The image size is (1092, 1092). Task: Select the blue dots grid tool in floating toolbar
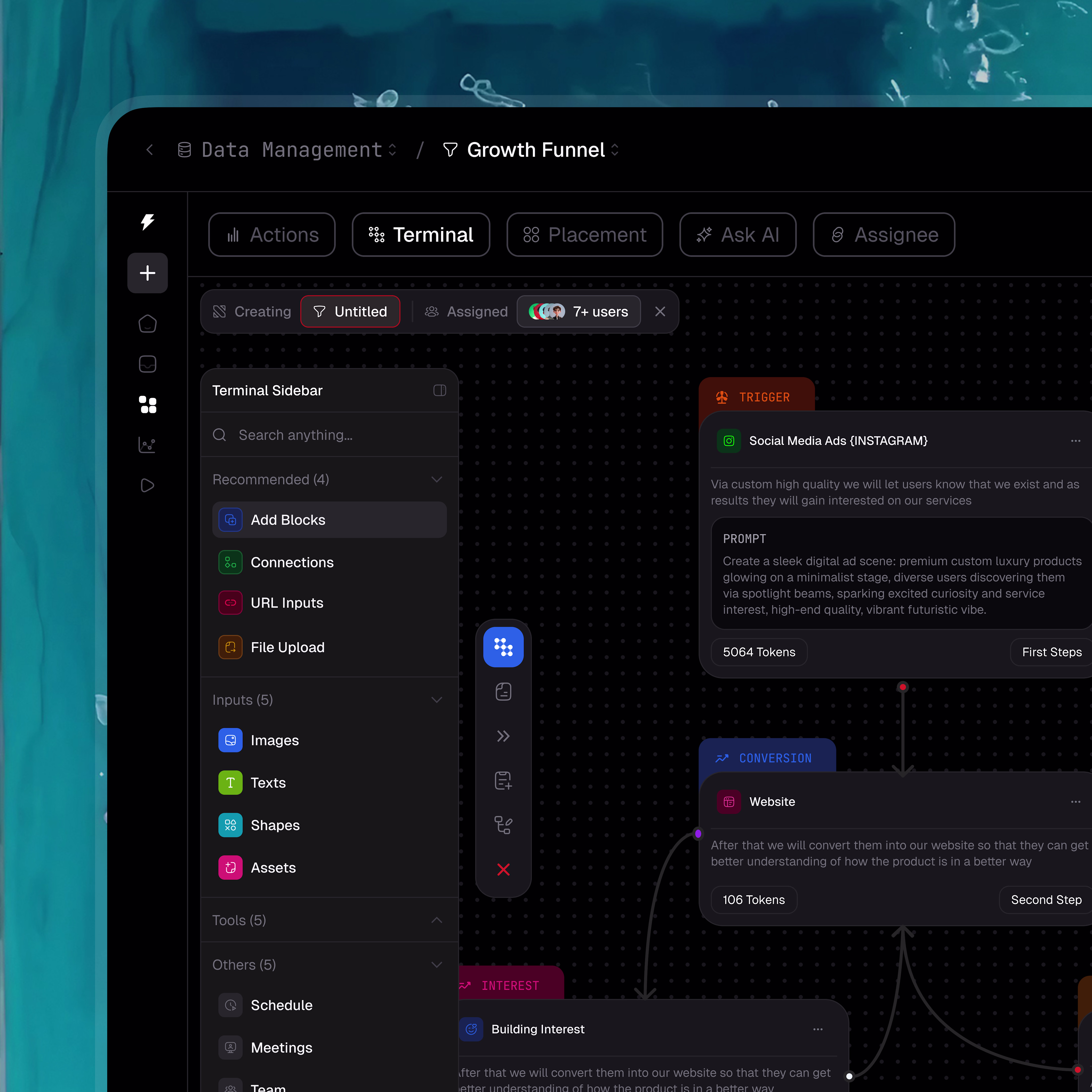(503, 647)
